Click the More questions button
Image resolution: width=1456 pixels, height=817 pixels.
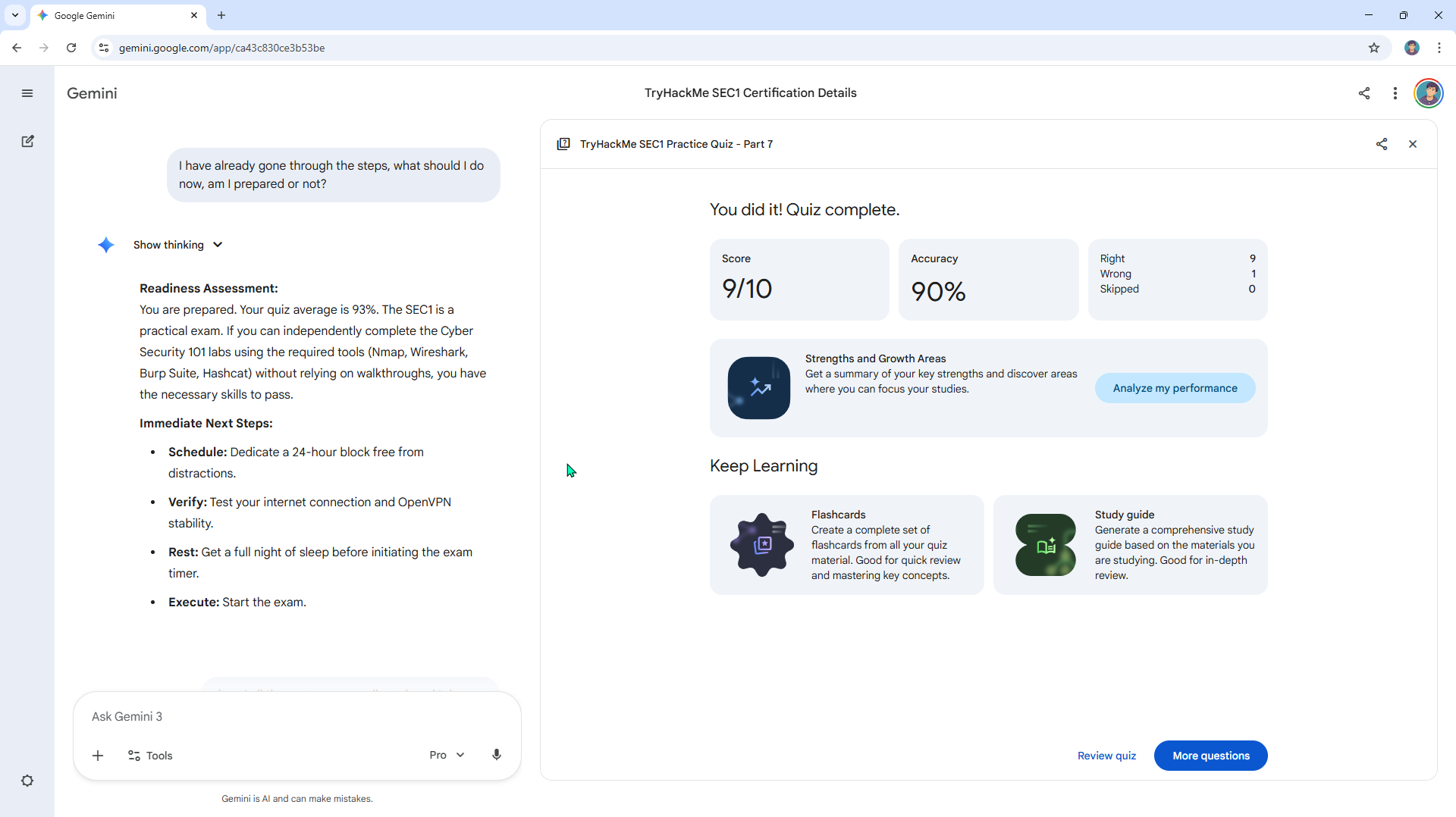(1210, 756)
